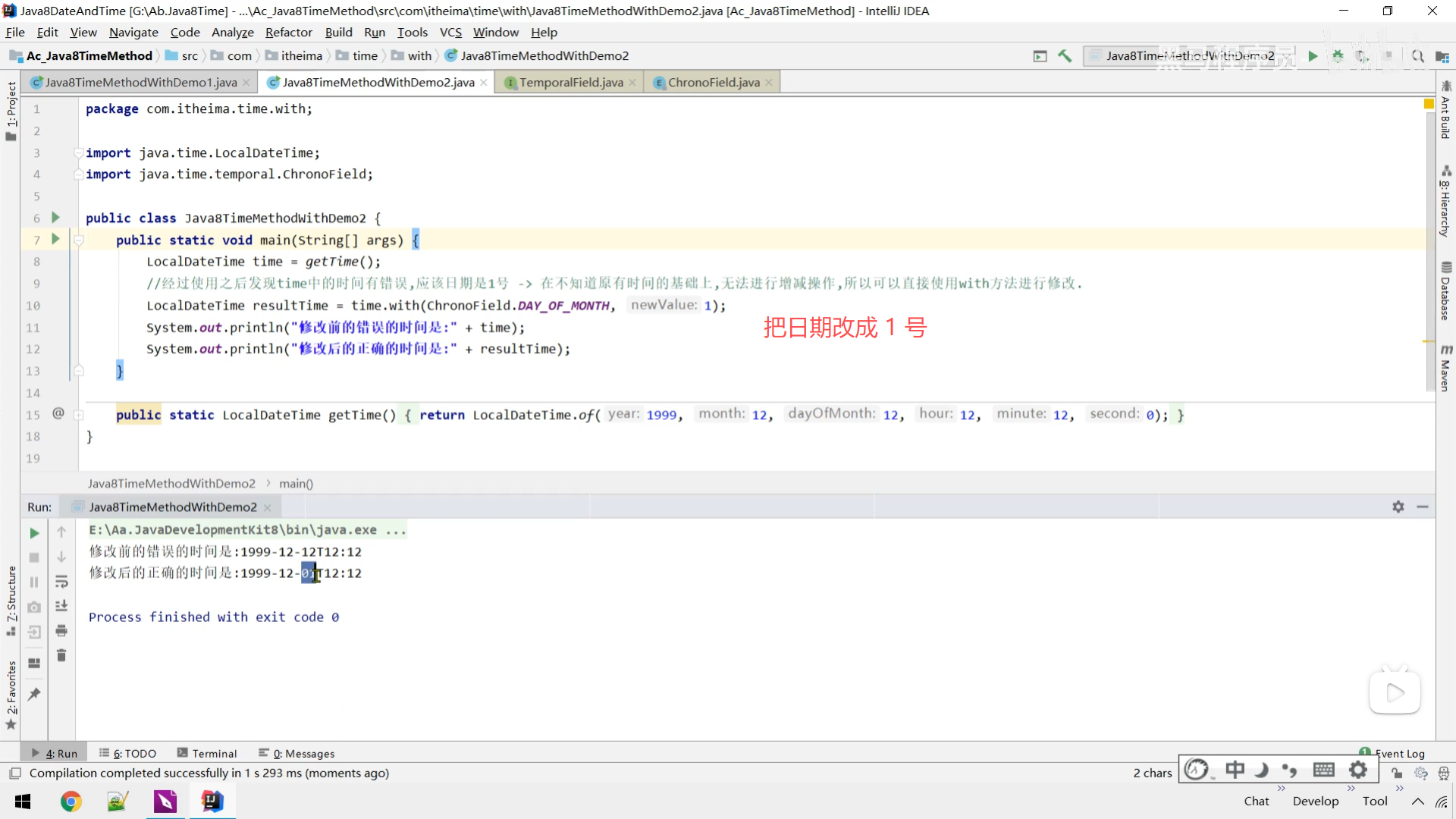Click the green Rerun button in Run panel
Image resolution: width=1456 pixels, height=819 pixels.
pos(34,533)
